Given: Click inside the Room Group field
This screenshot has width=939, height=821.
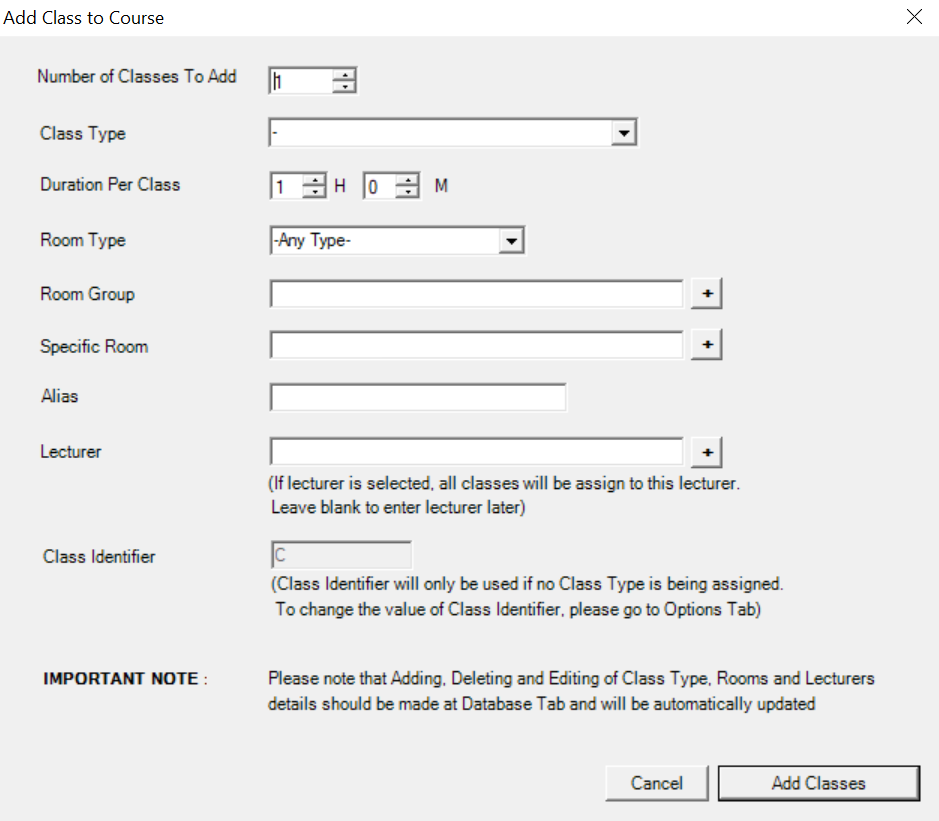Looking at the screenshot, I should [476, 294].
